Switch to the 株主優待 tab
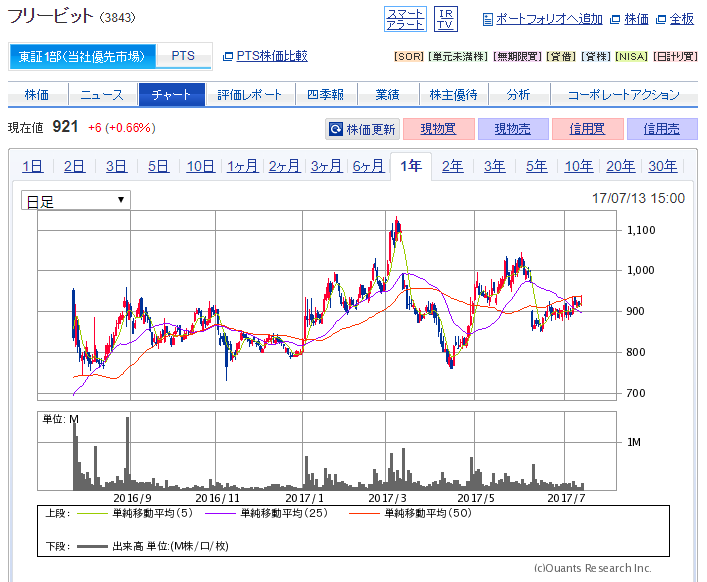This screenshot has width=707, height=582. 453,95
